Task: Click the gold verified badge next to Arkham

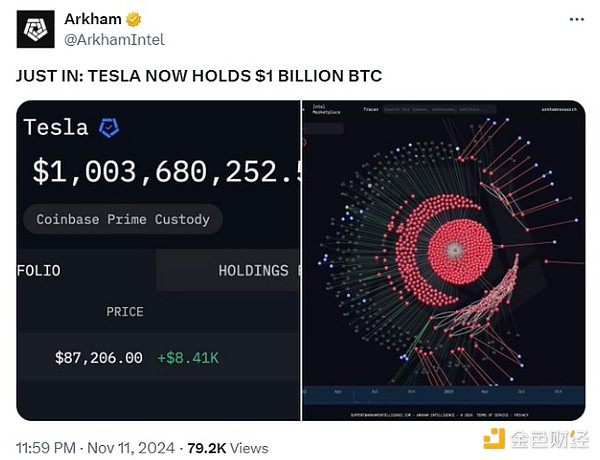Action: pos(133,19)
